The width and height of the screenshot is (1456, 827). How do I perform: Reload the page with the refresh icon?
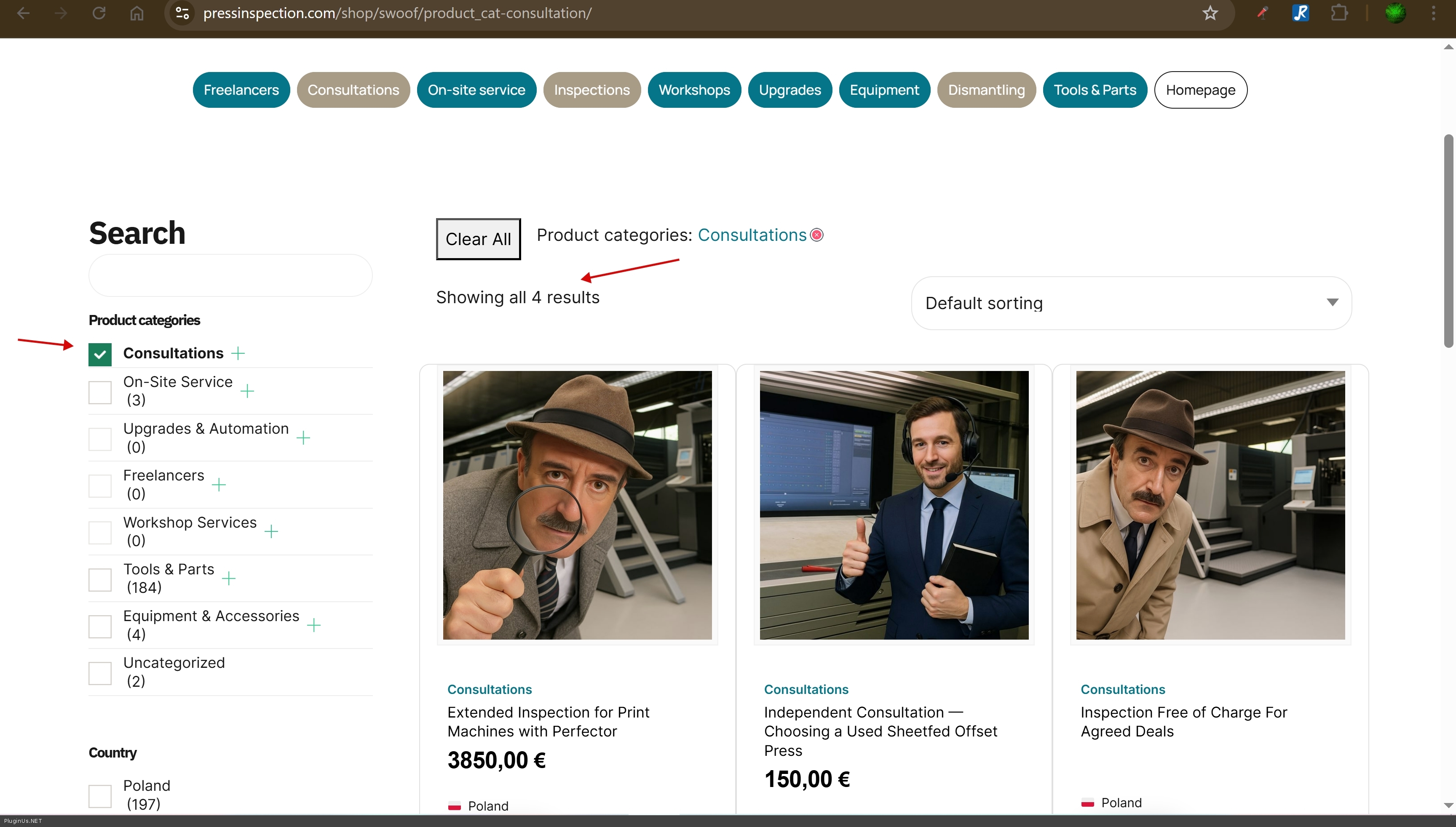coord(99,13)
